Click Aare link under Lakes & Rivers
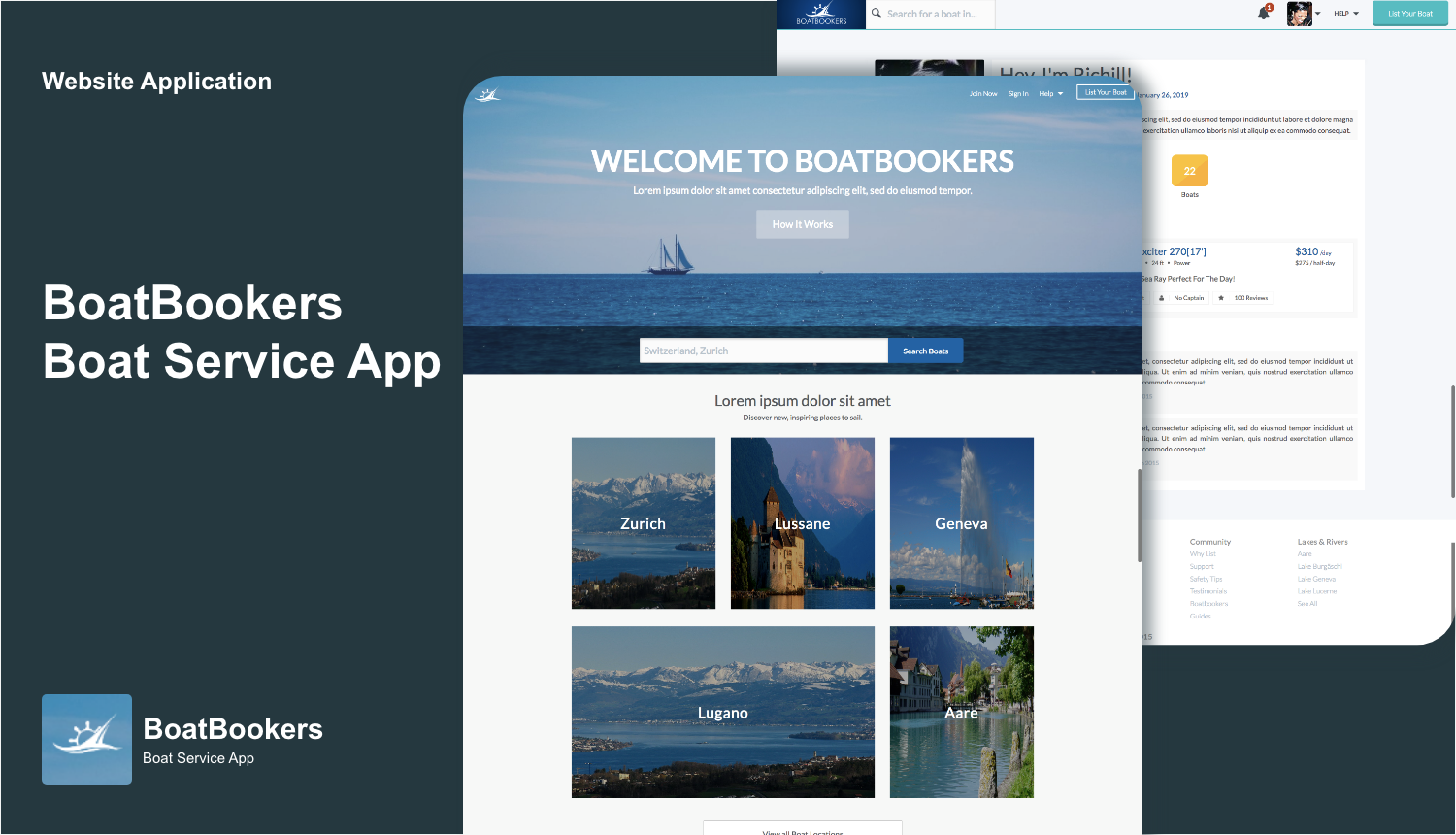The height and width of the screenshot is (835, 1456). pos(1305,554)
